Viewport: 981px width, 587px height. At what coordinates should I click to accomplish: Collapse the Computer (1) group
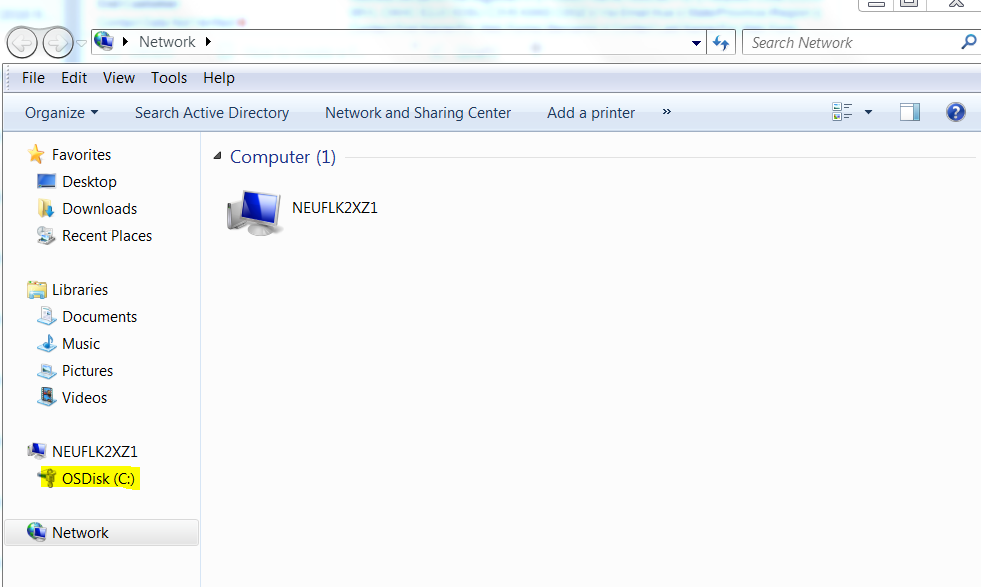pos(217,156)
